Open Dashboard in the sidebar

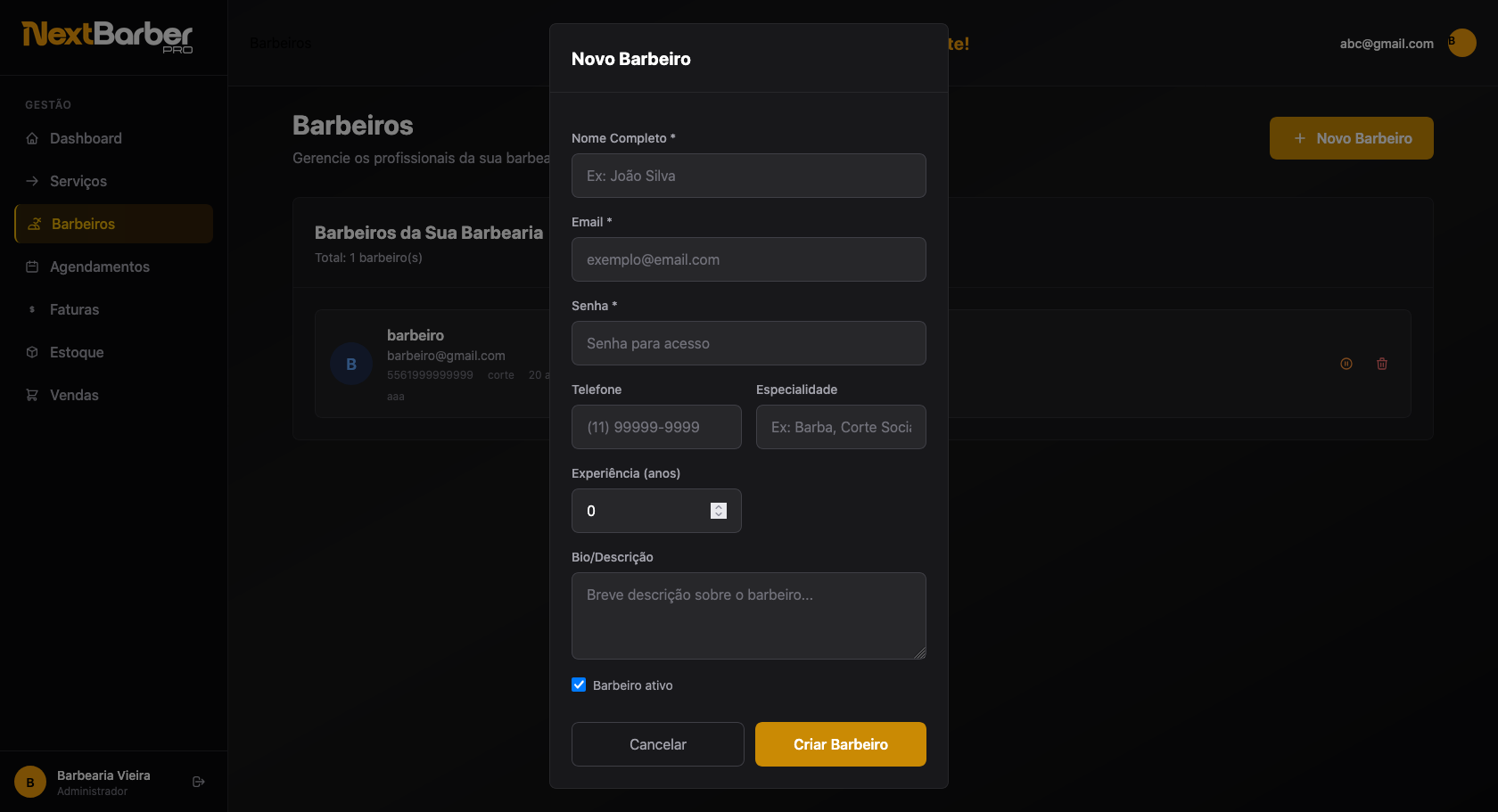click(86, 138)
